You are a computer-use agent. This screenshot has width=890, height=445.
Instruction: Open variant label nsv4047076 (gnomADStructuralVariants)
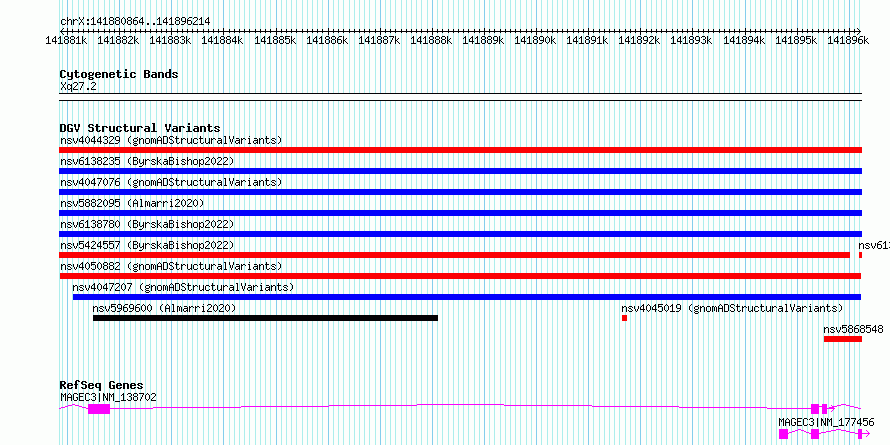(x=171, y=182)
